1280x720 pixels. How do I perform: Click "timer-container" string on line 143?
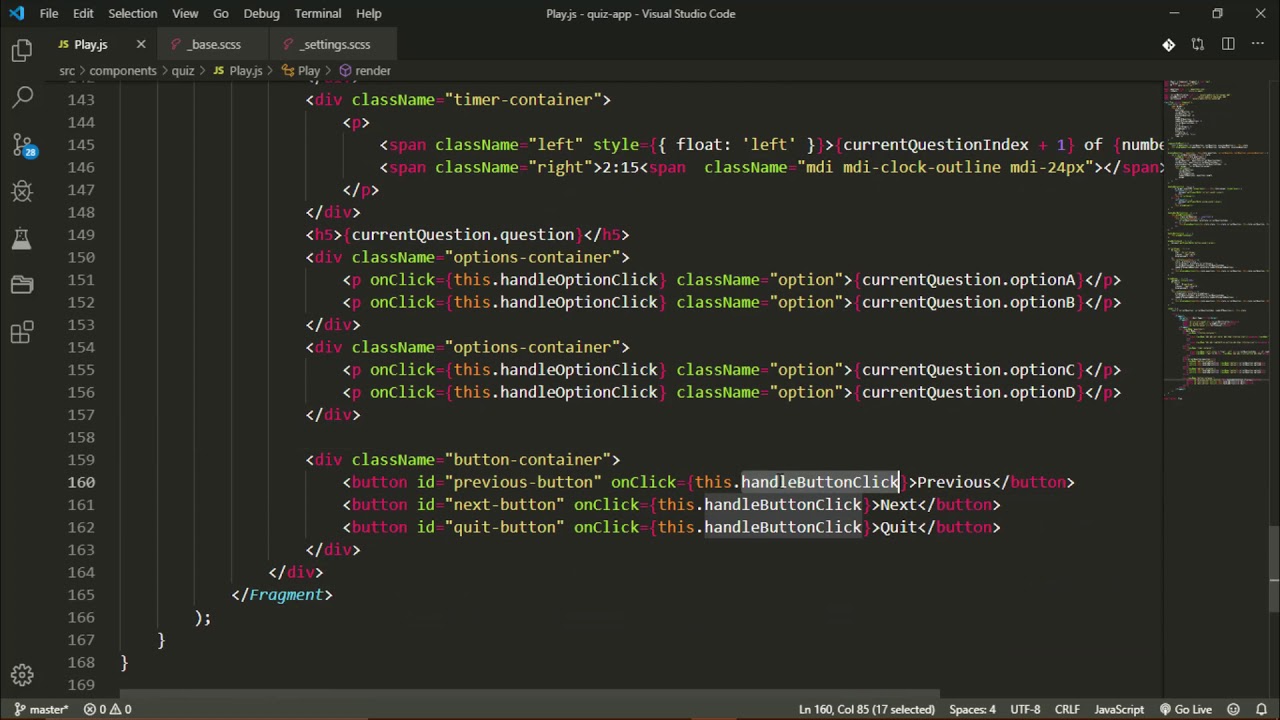tap(523, 100)
